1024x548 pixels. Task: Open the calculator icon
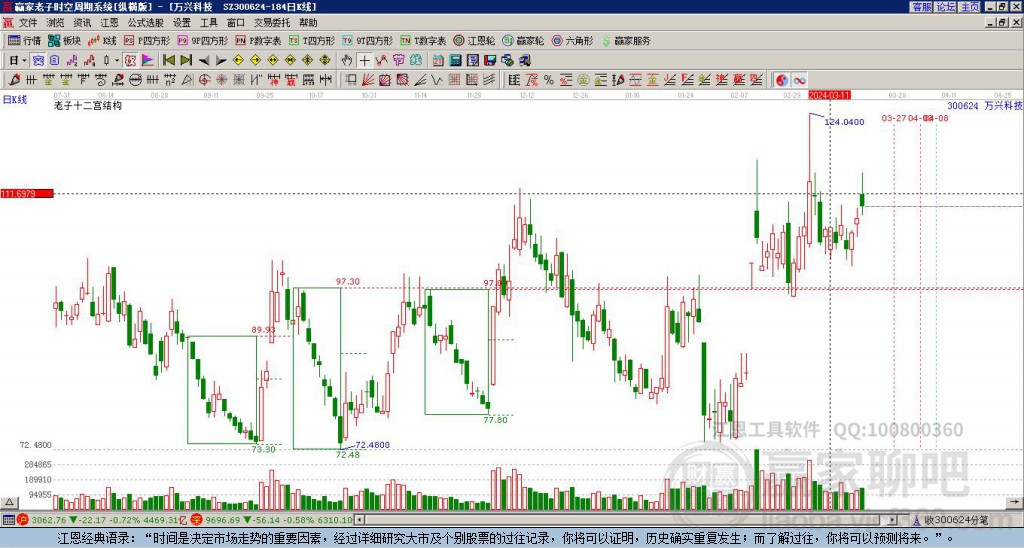click(455, 61)
